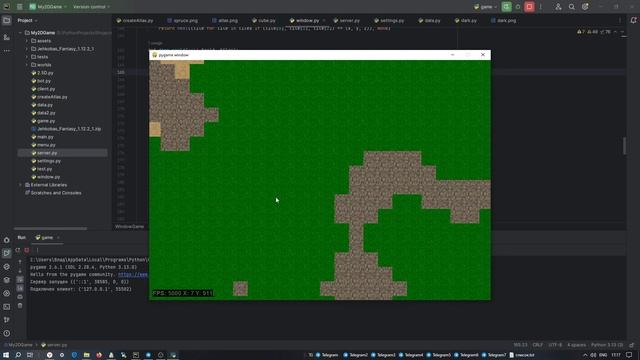This screenshot has width=640, height=360.
Task: Clear all Run console output
Action: (x=20, y=306)
